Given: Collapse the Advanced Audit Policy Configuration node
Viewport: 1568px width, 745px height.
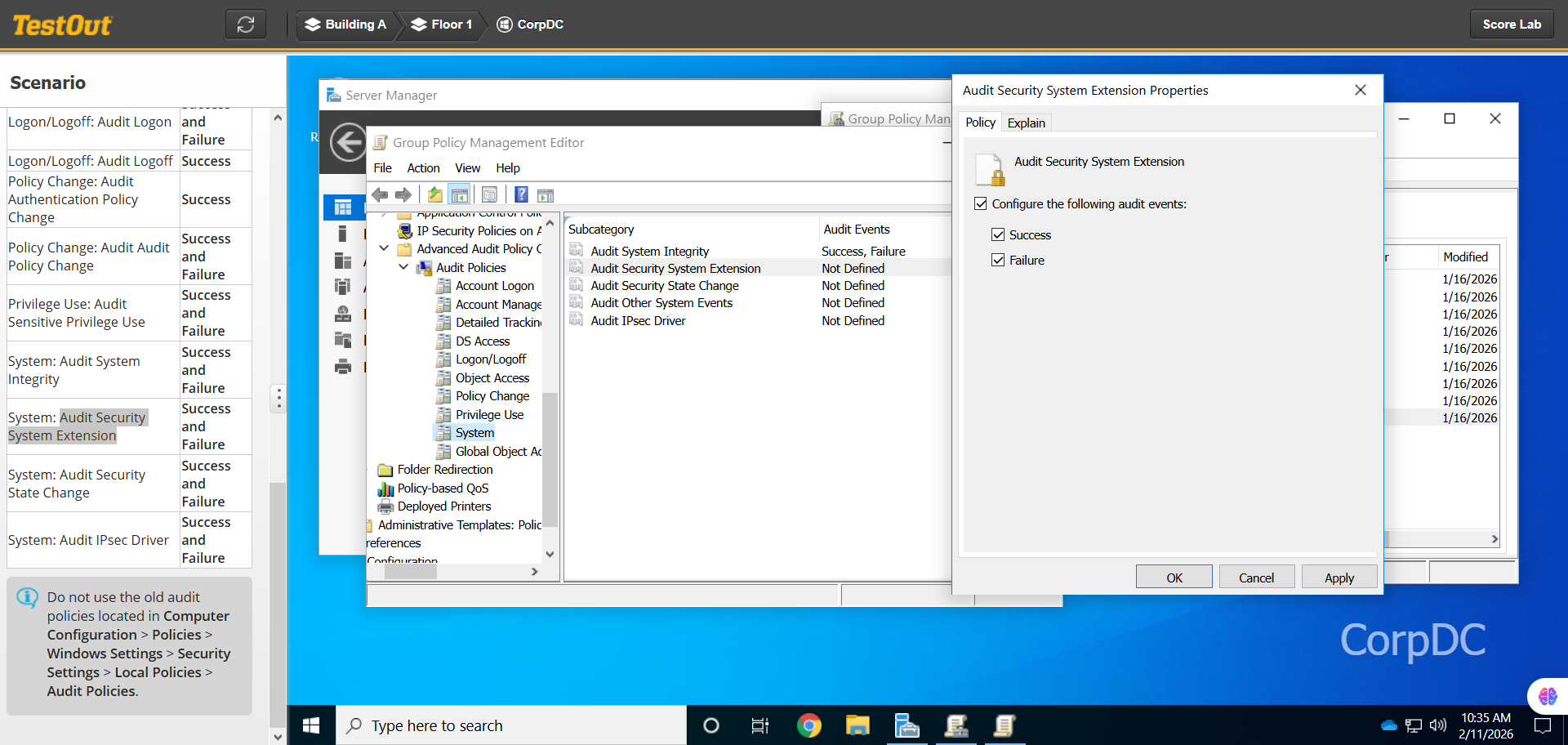Looking at the screenshot, I should (384, 249).
